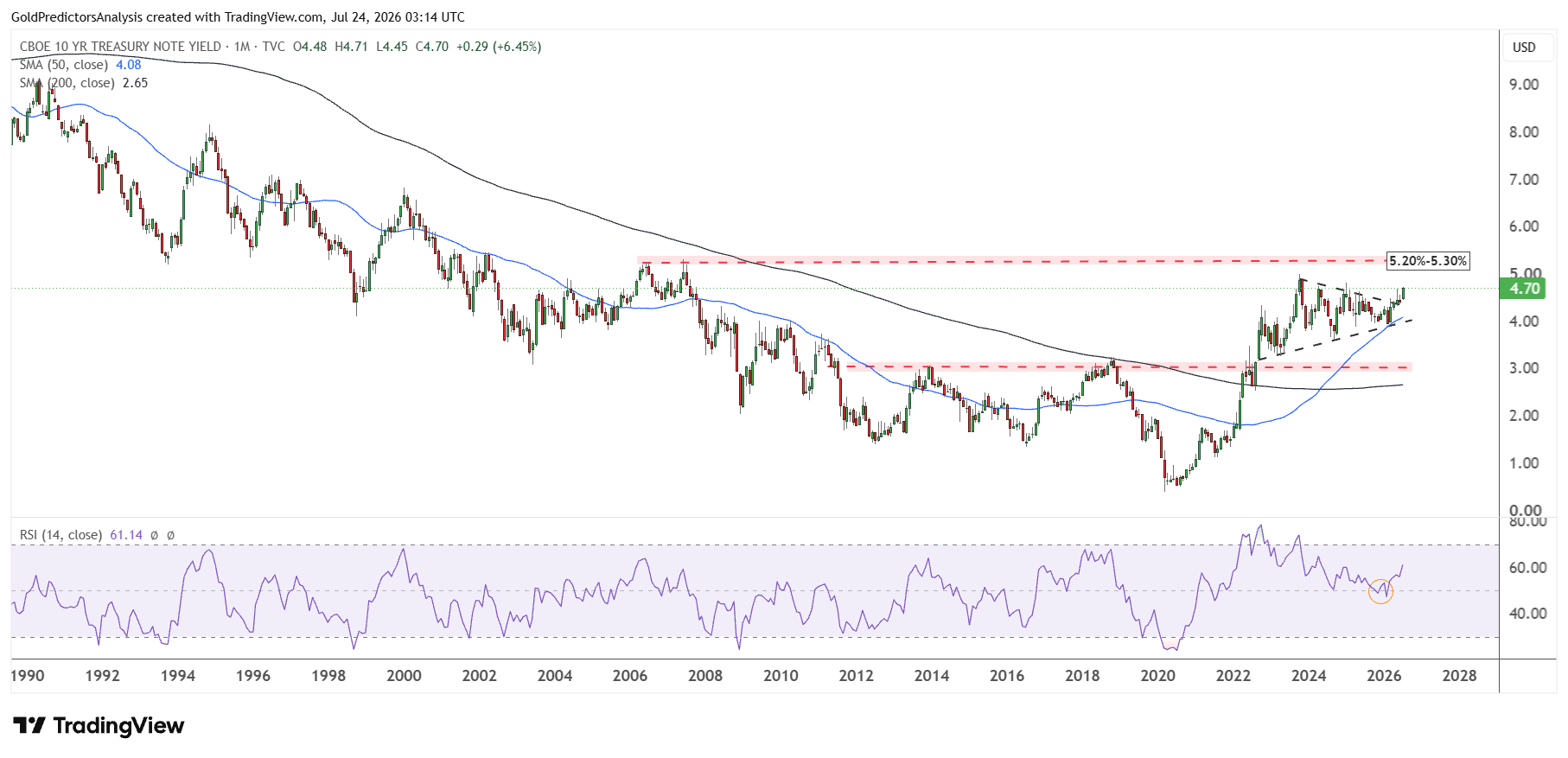Click the low value L4.45
Viewport: 1568px width, 758px height.
[x=392, y=47]
